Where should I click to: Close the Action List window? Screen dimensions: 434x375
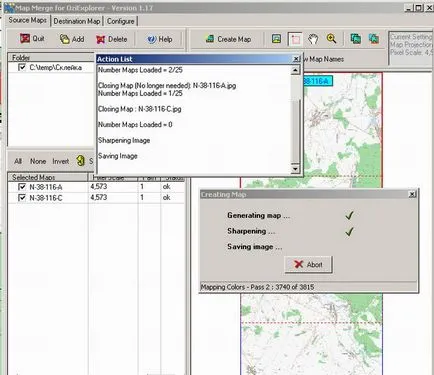coord(296,59)
